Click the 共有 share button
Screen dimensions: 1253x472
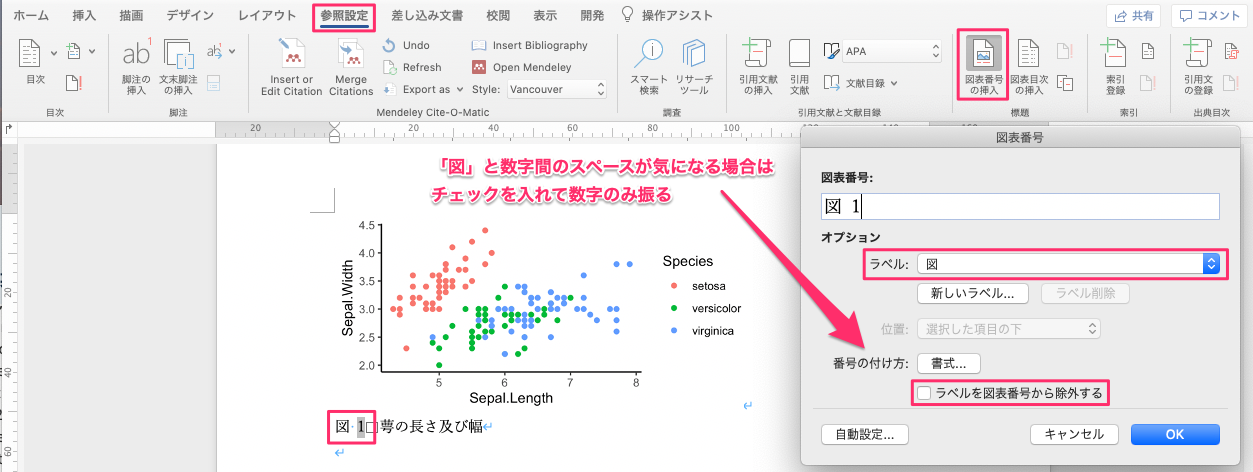(x=1134, y=15)
